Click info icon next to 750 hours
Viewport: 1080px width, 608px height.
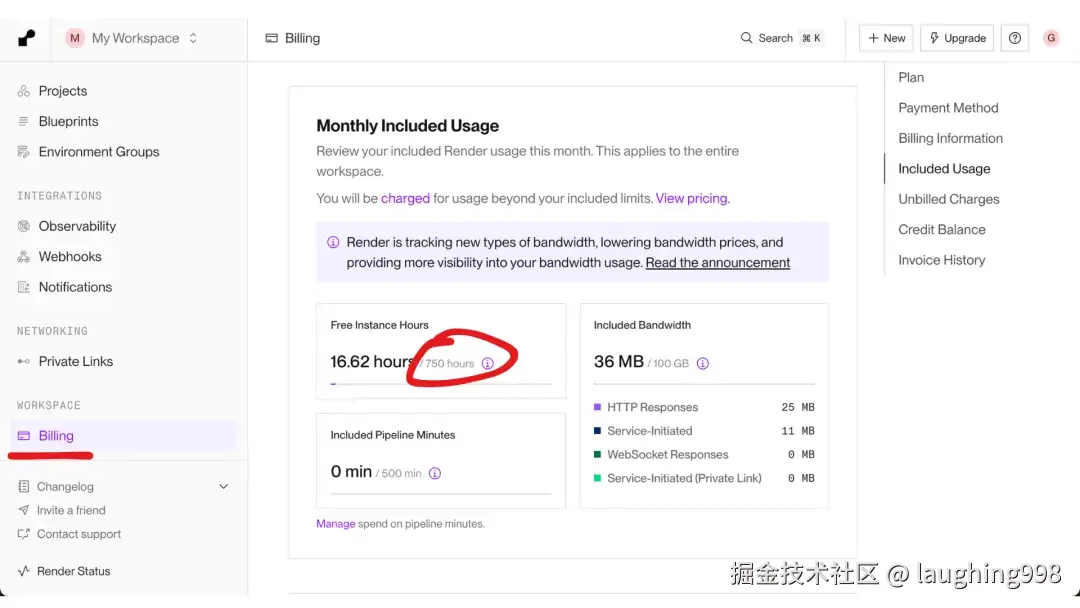[488, 363]
